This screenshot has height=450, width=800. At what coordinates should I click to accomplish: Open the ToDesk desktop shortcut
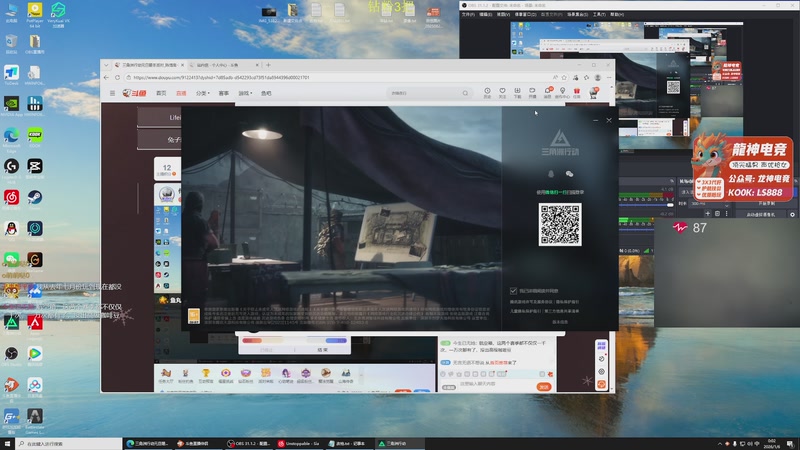click(x=11, y=74)
